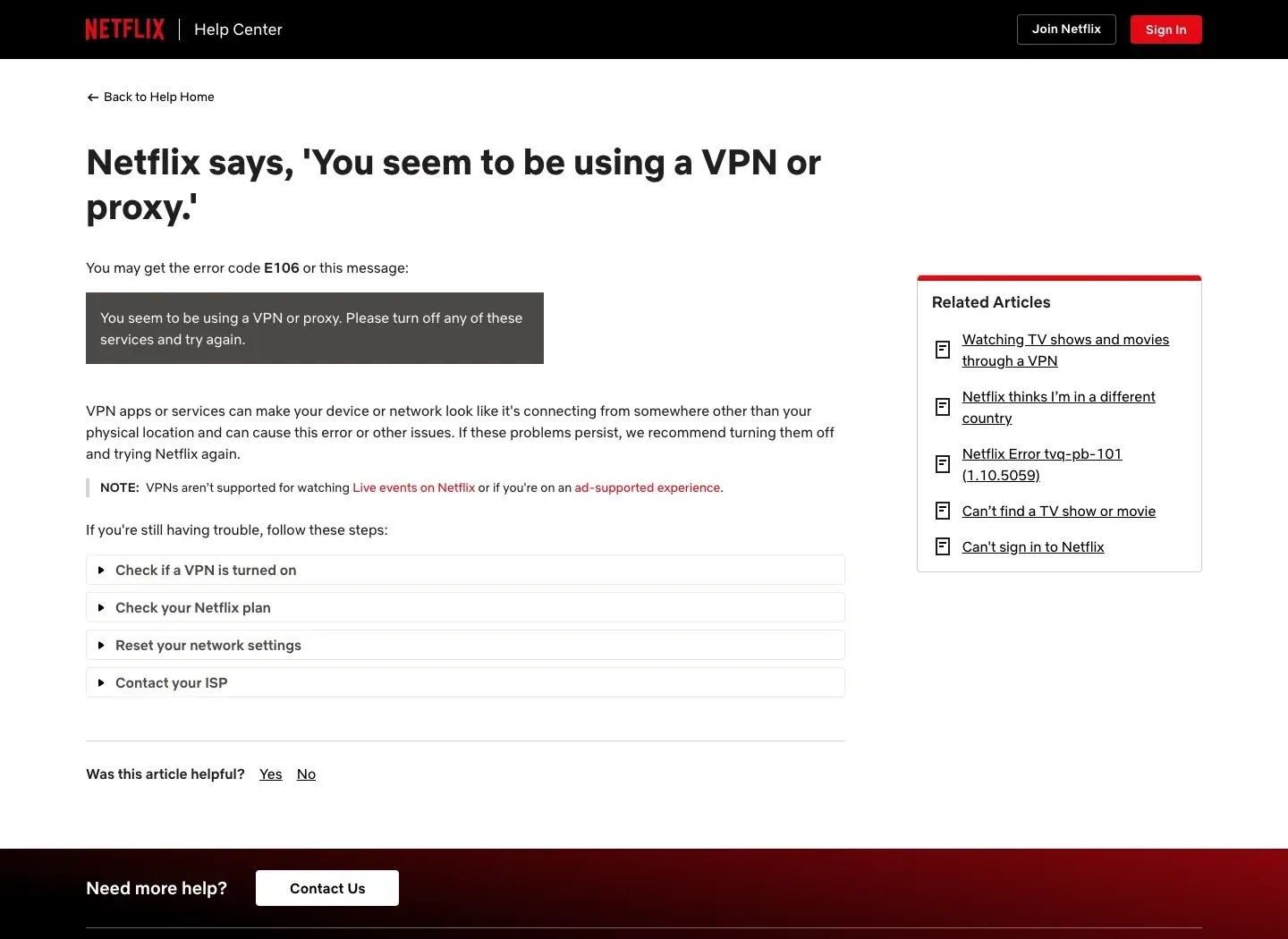Click the document icon beside Netflix thinks I'm in a different country
Image resolution: width=1288 pixels, height=939 pixels.
pos(943,407)
